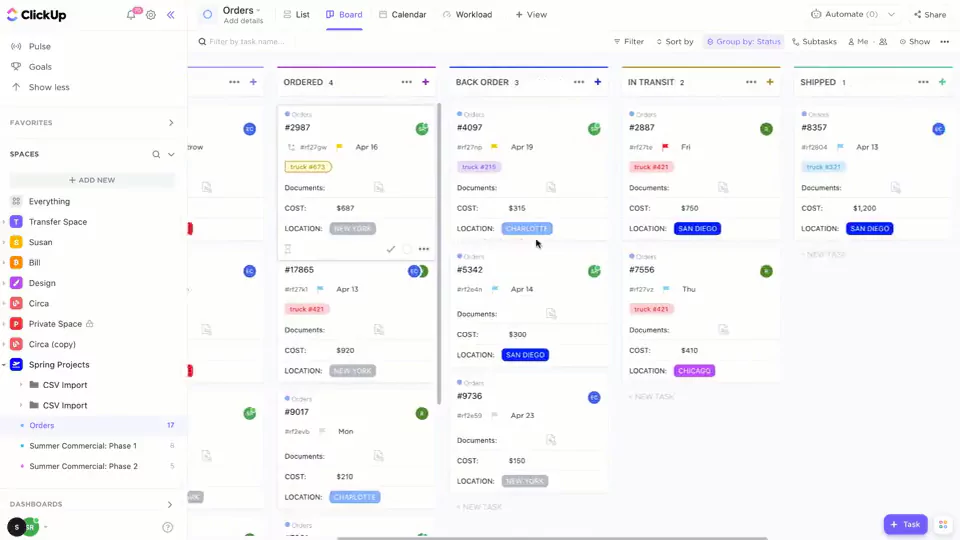The height and width of the screenshot is (540, 960).
Task: Open the Sort by dropdown
Action: coord(675,42)
